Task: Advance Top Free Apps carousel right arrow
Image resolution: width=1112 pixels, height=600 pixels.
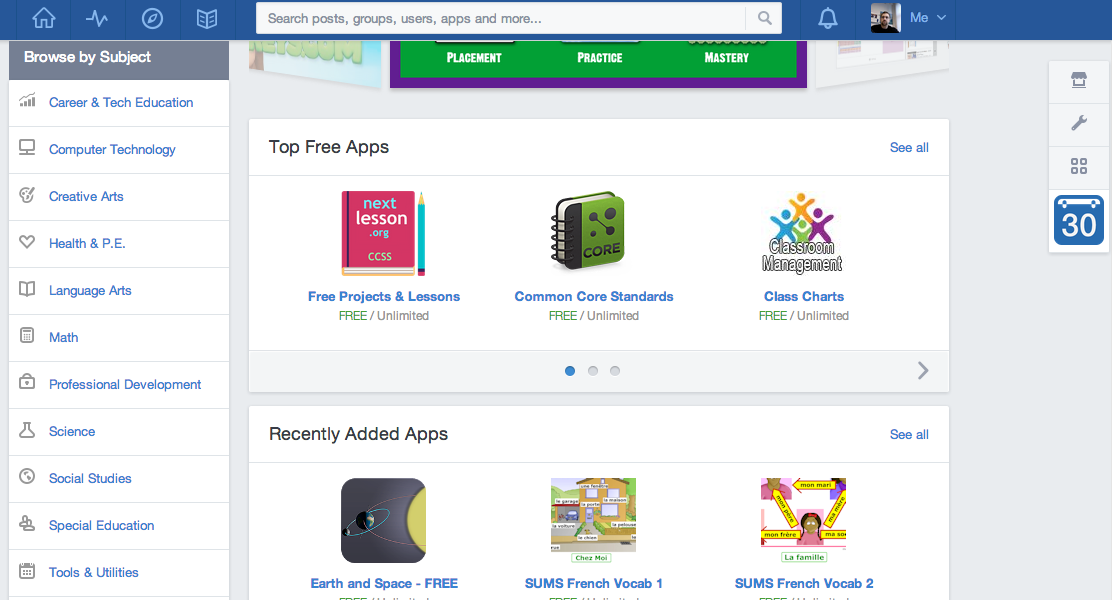Action: (923, 371)
